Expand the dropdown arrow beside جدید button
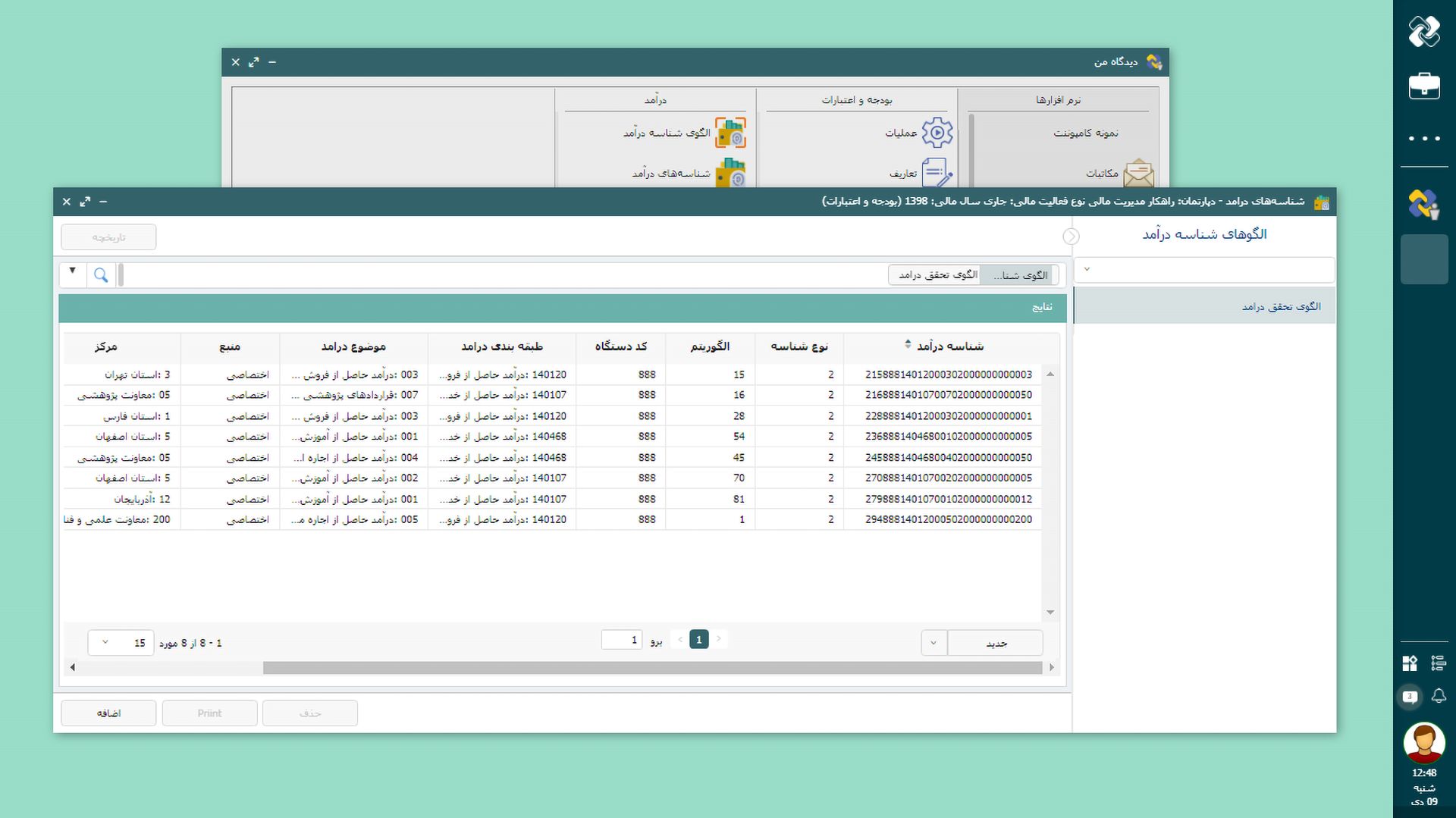Screen dimensions: 1456x818 [934, 643]
